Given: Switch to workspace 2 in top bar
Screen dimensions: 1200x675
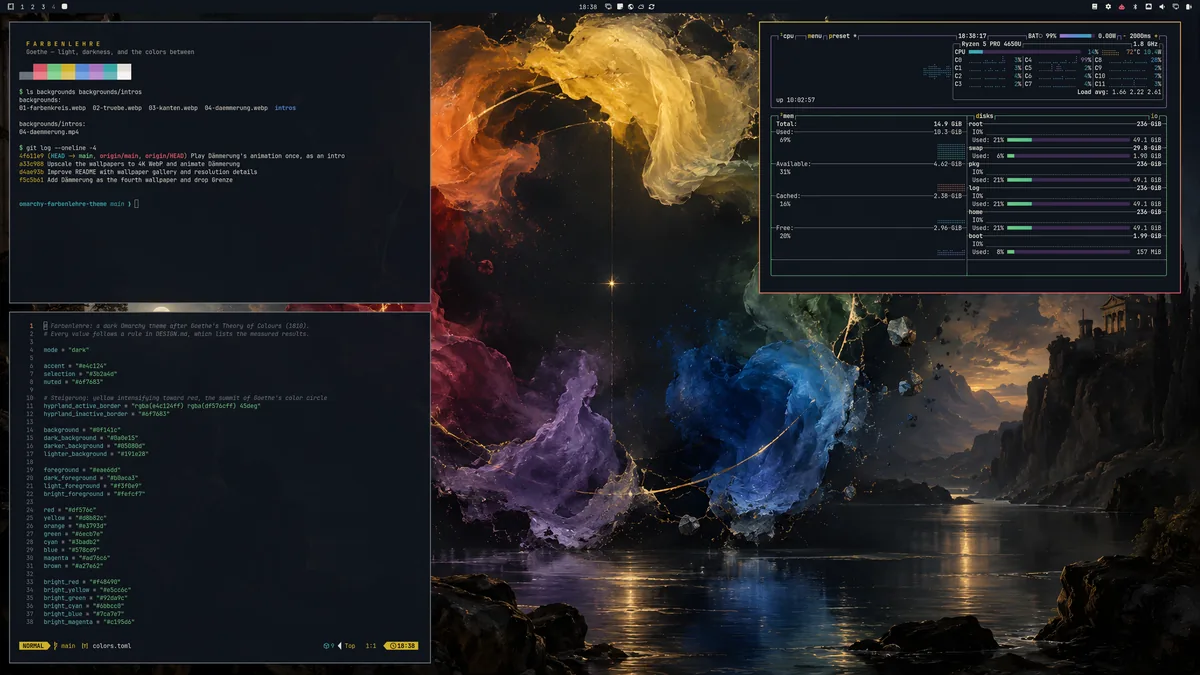Looking at the screenshot, I should pyautogui.click(x=33, y=6).
